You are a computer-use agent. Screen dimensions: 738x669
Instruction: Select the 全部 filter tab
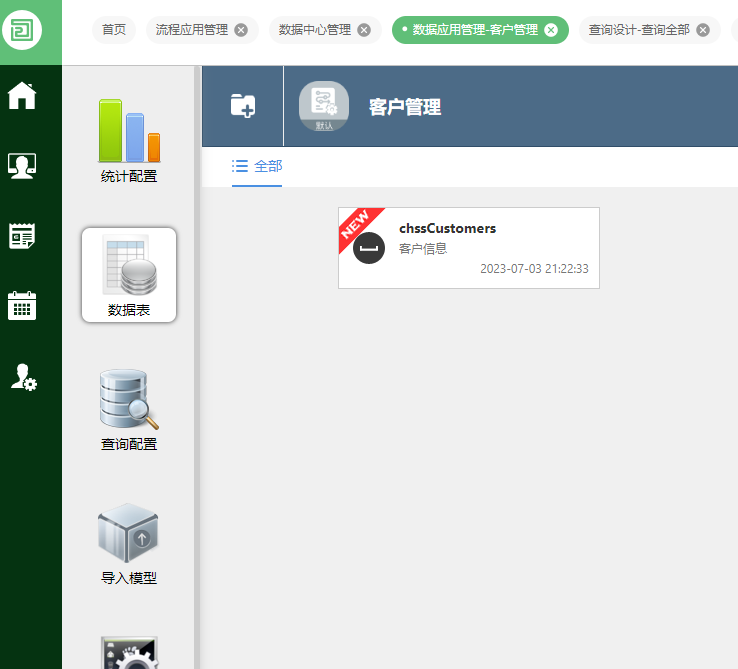tap(257, 166)
